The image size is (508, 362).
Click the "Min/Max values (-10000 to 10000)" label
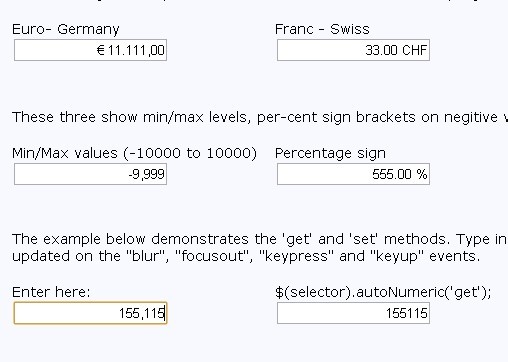(134, 153)
